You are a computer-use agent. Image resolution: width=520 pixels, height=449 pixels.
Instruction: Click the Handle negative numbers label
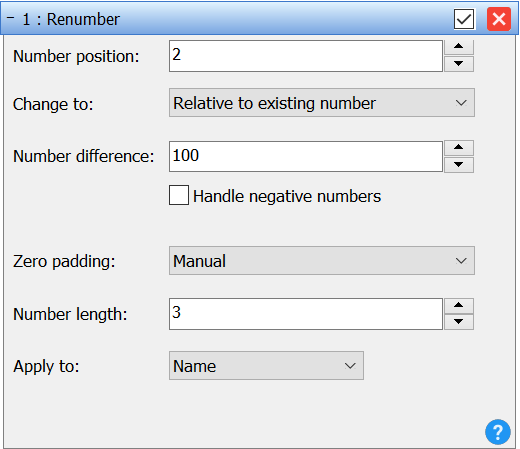pyautogui.click(x=287, y=196)
